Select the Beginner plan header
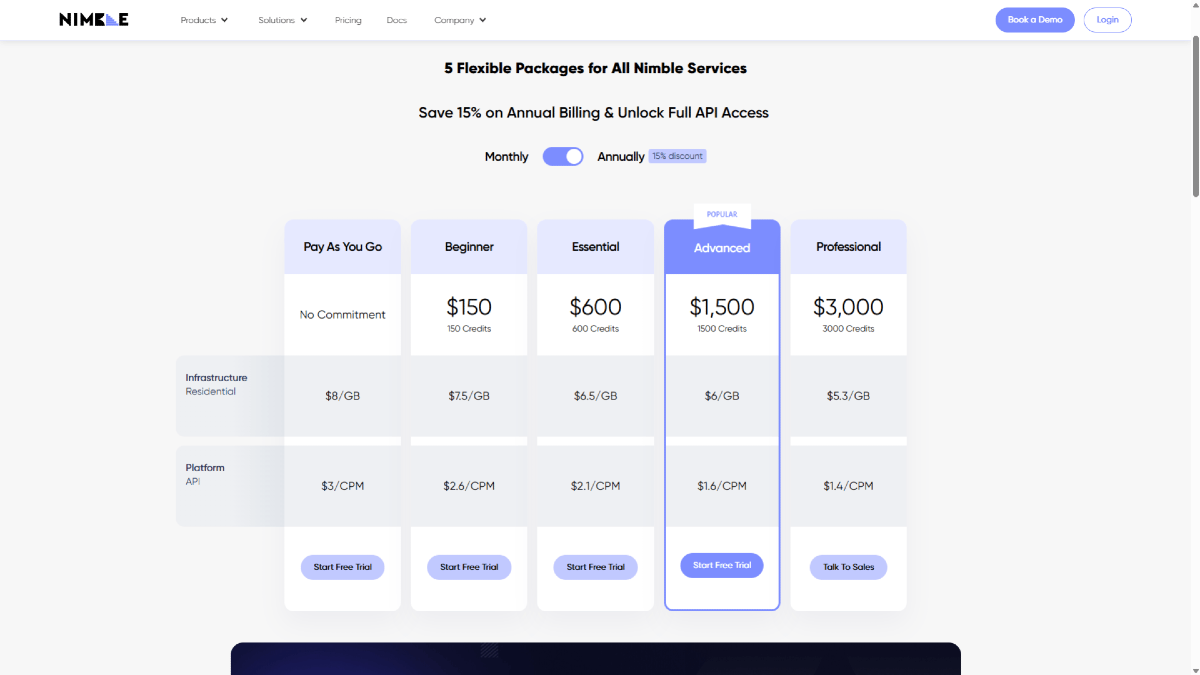The image size is (1200, 675). click(x=469, y=247)
